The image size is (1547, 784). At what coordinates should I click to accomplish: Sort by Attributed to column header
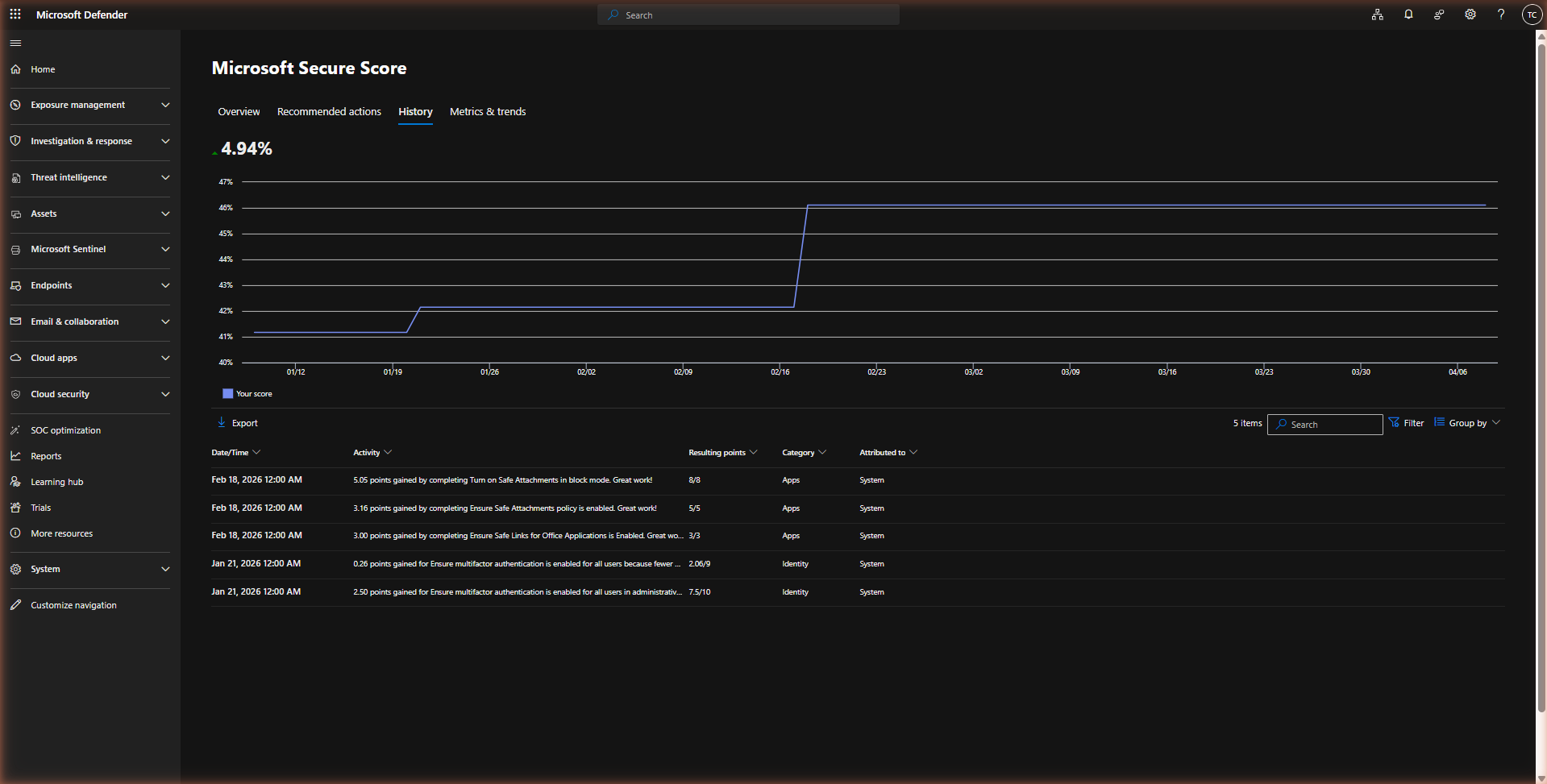[888, 453]
